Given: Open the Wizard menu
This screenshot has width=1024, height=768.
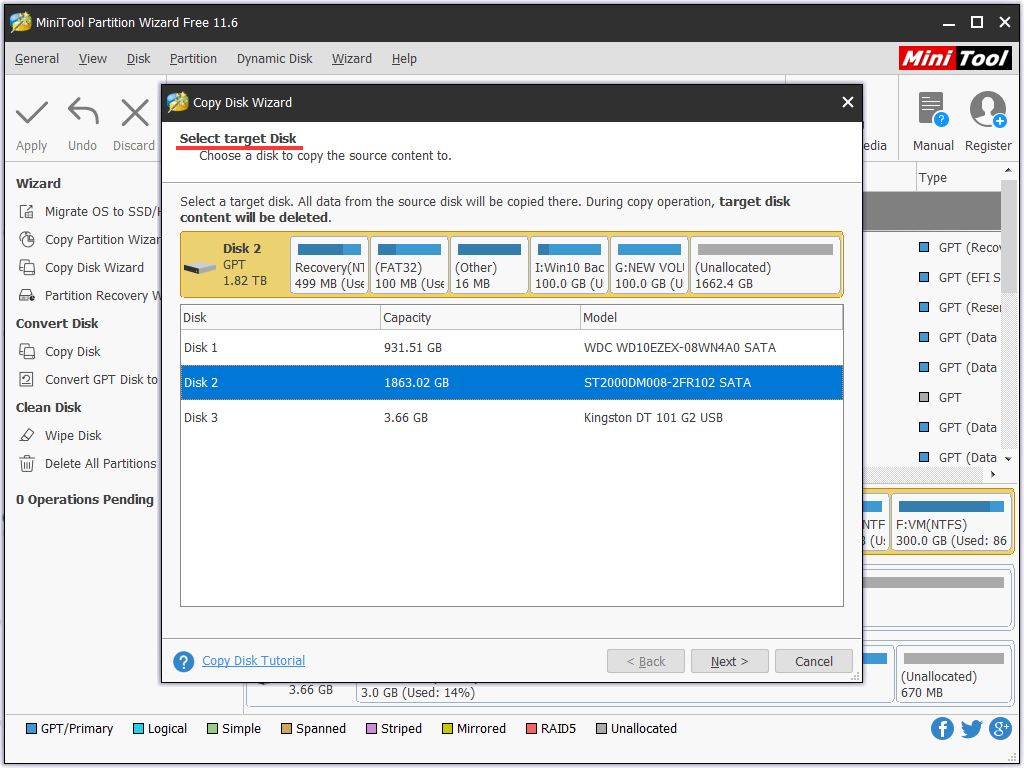Looking at the screenshot, I should pyautogui.click(x=352, y=59).
